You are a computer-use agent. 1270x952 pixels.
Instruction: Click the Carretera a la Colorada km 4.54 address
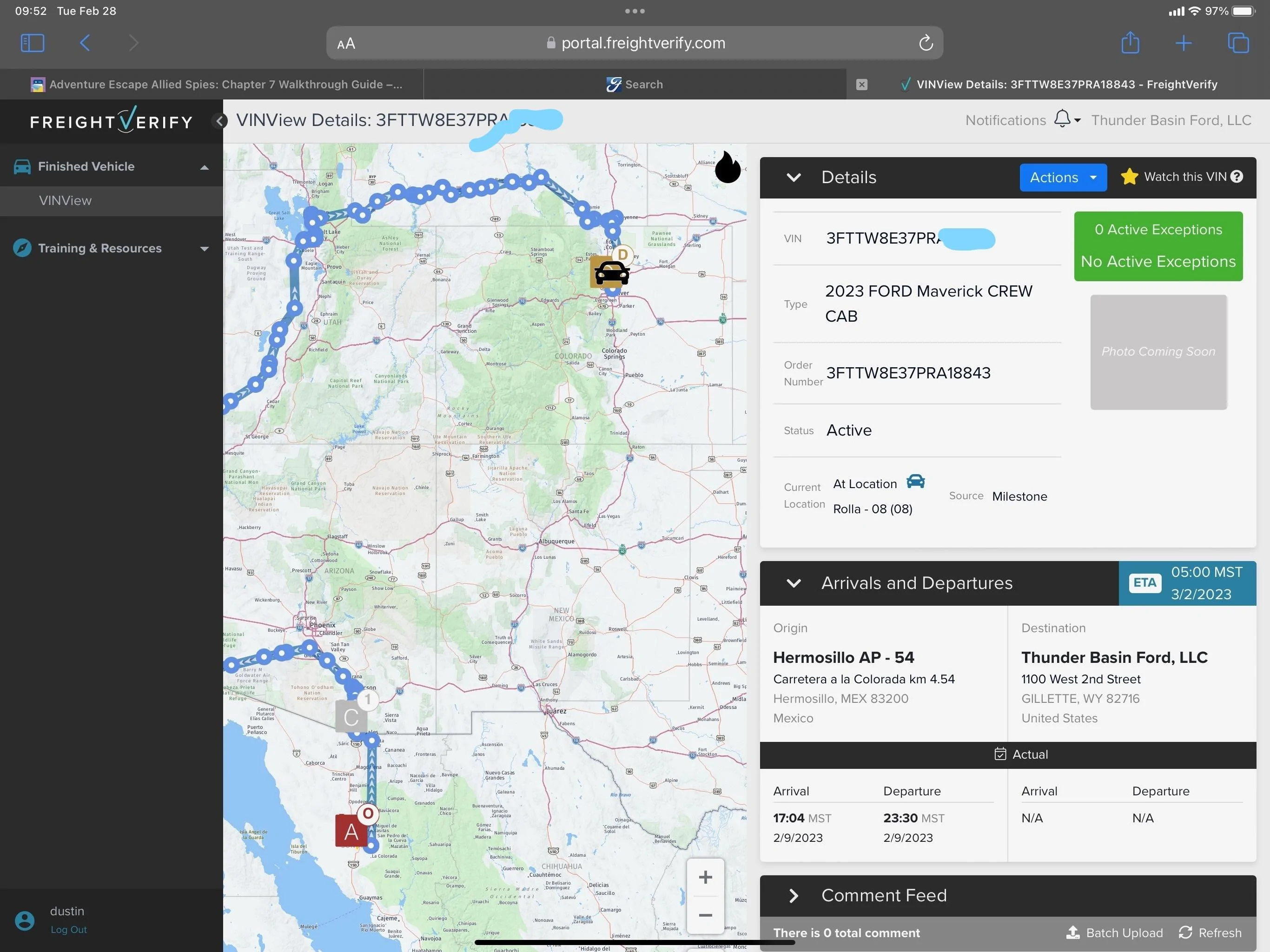pyautogui.click(x=864, y=679)
